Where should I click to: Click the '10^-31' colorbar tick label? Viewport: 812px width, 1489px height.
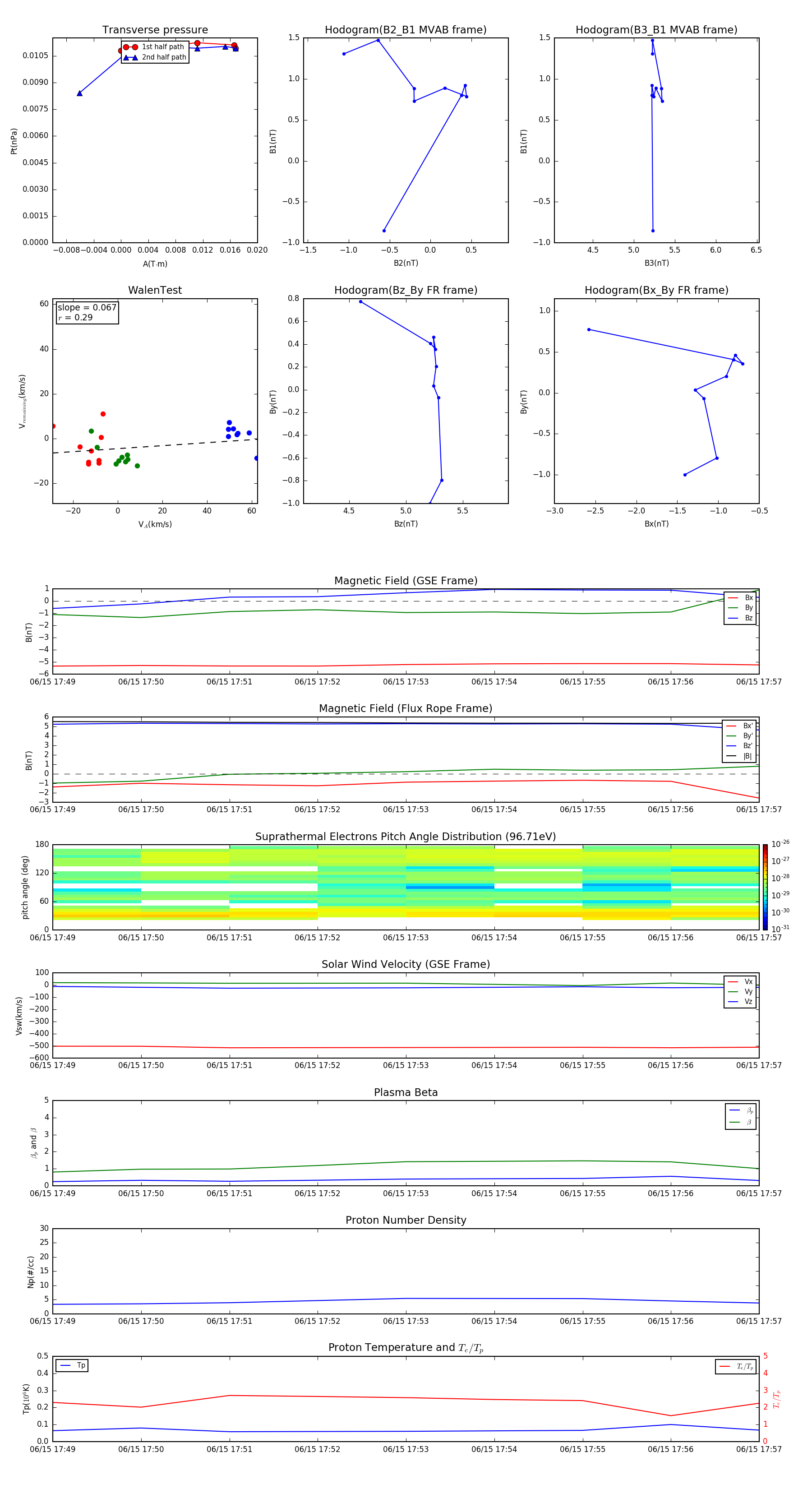[x=780, y=929]
